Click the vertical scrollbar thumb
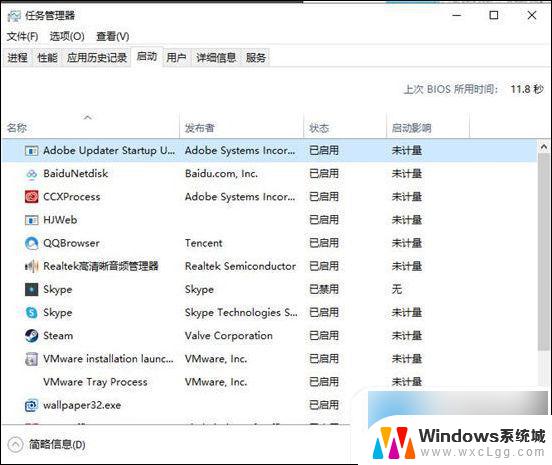552x465 pixels. 544,252
